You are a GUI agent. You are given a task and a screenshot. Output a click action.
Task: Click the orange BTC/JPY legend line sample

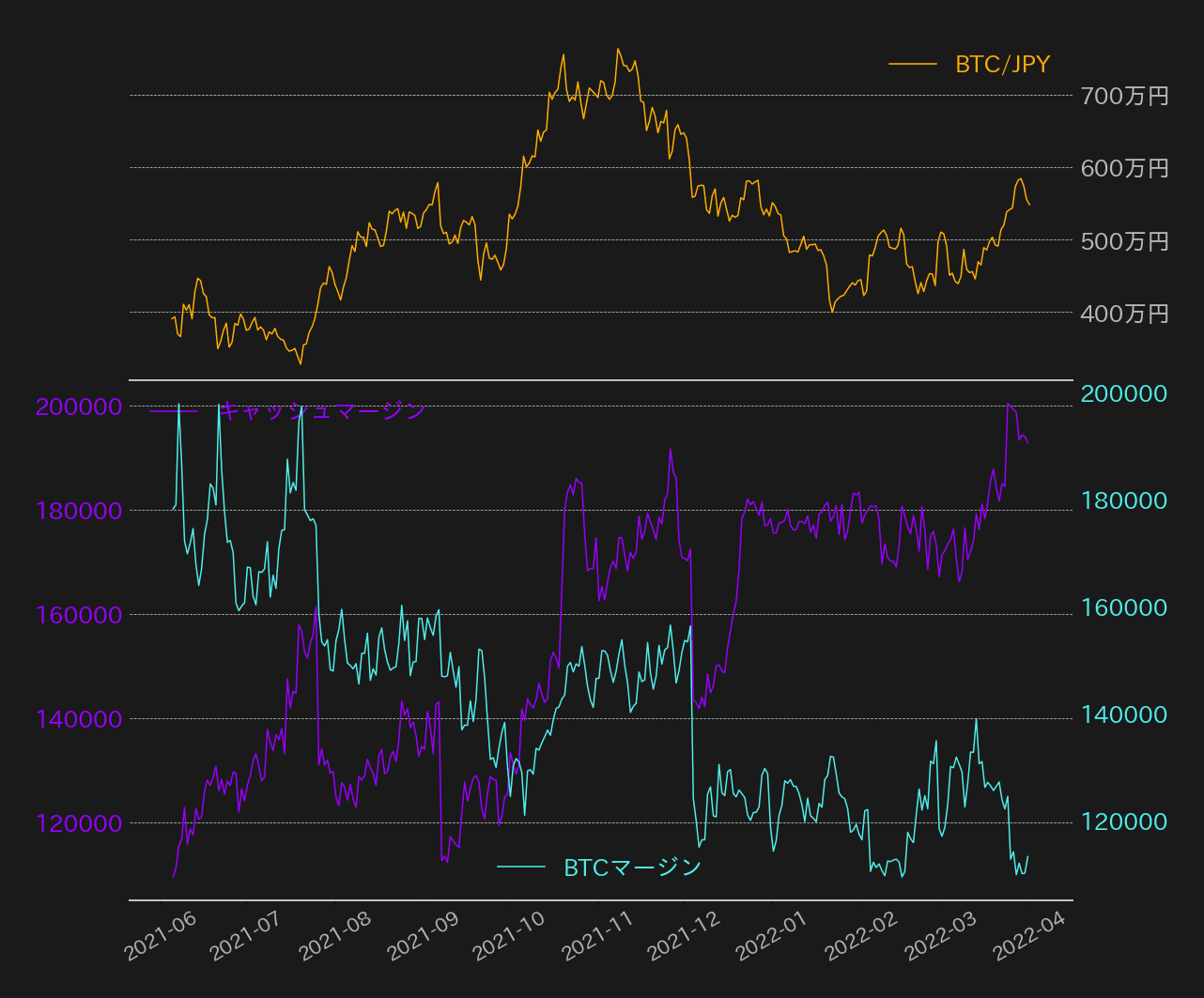pyautogui.click(x=913, y=65)
